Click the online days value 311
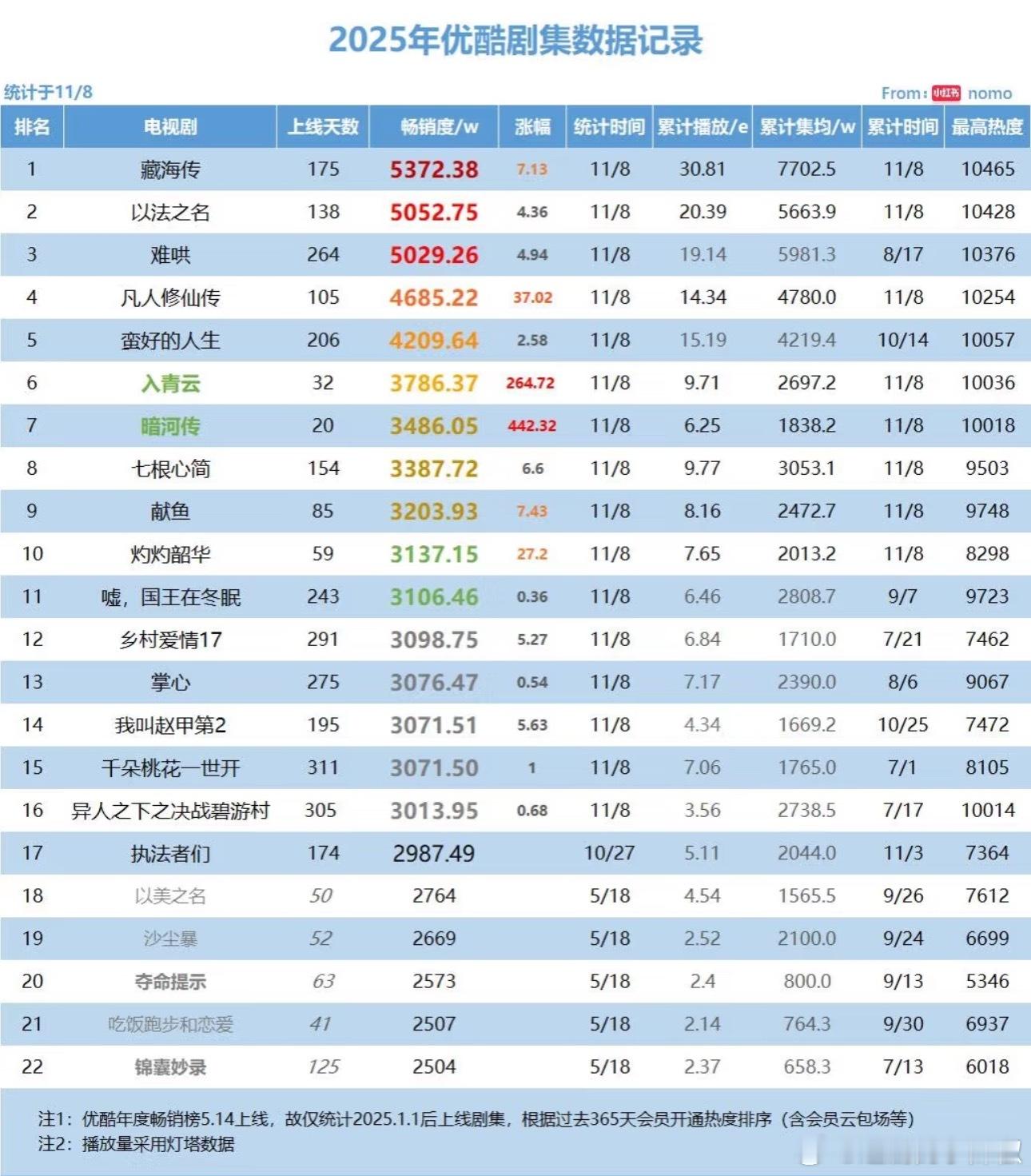The width and height of the screenshot is (1031, 1176). [x=323, y=768]
